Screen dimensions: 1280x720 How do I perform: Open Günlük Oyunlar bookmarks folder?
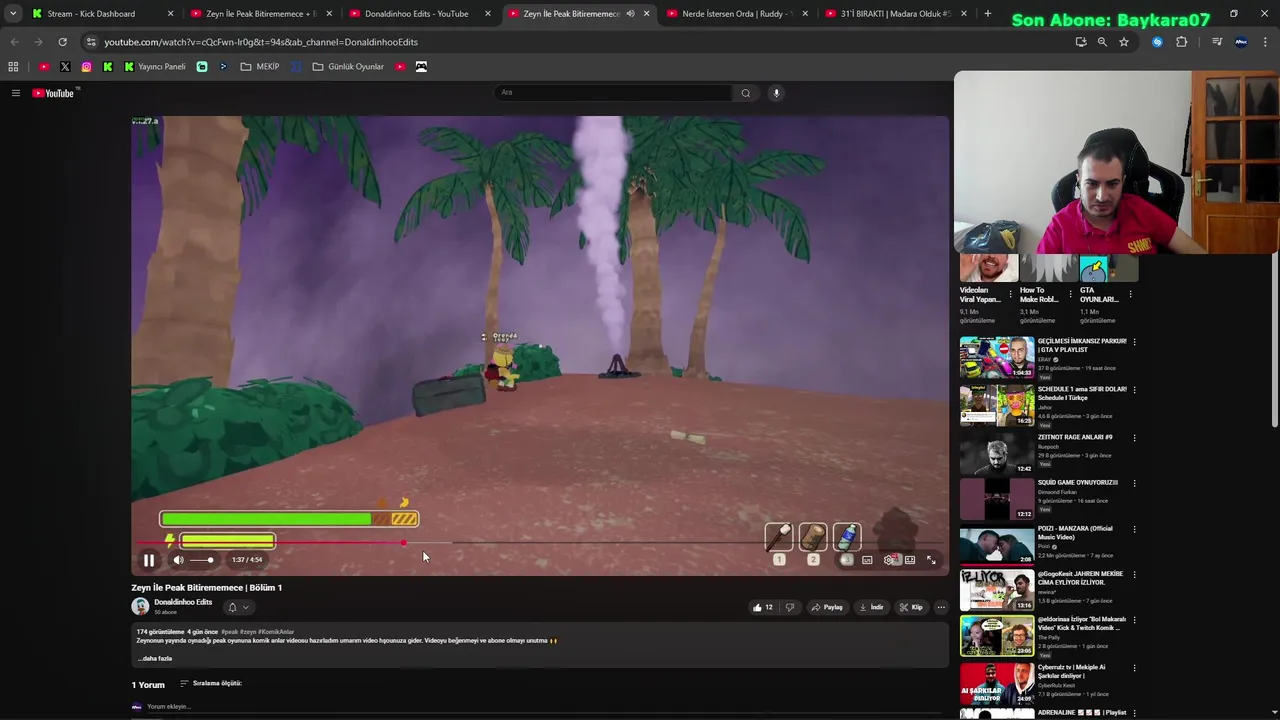pyautogui.click(x=348, y=67)
